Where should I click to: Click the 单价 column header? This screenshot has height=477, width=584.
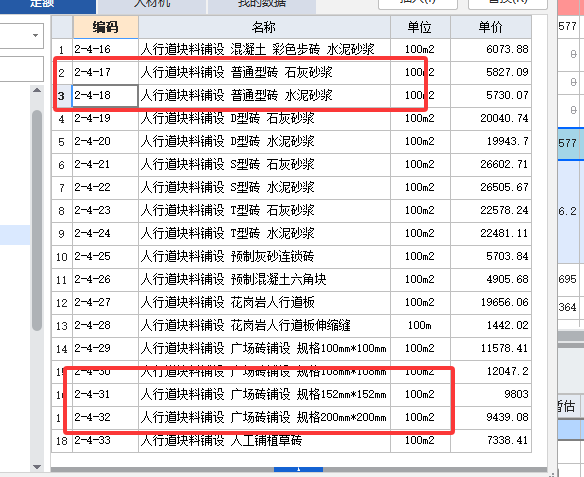coord(491,27)
